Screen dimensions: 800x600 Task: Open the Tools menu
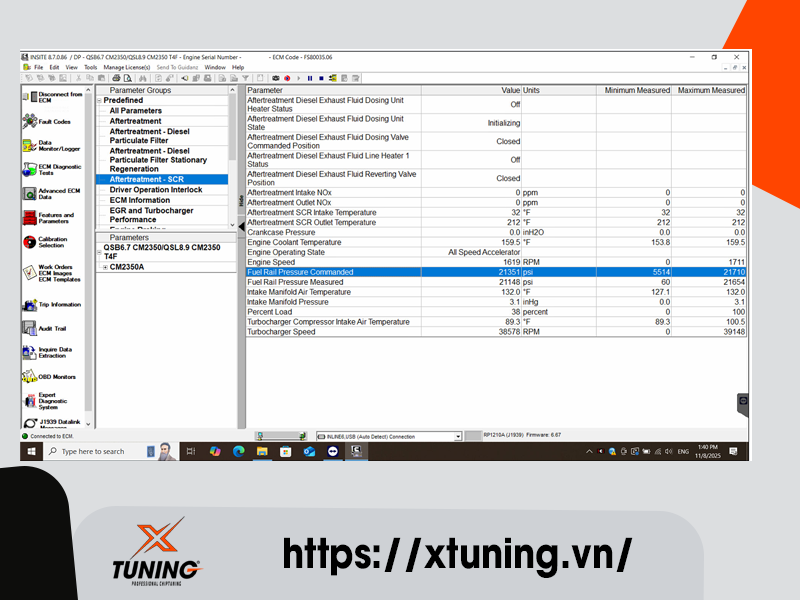click(x=90, y=67)
